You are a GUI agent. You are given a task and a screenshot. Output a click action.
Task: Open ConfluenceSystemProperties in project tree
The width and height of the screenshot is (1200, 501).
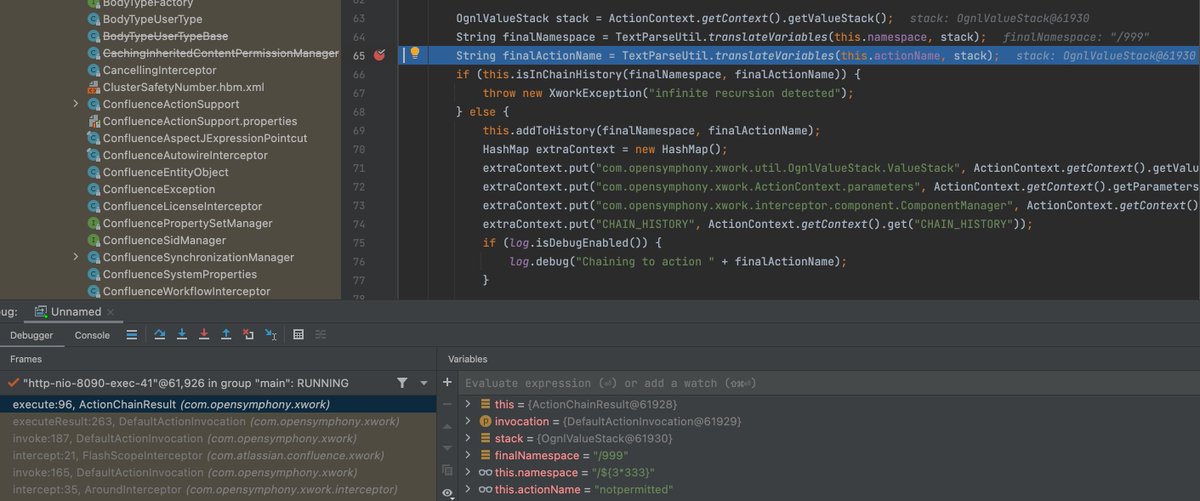[x=179, y=274]
